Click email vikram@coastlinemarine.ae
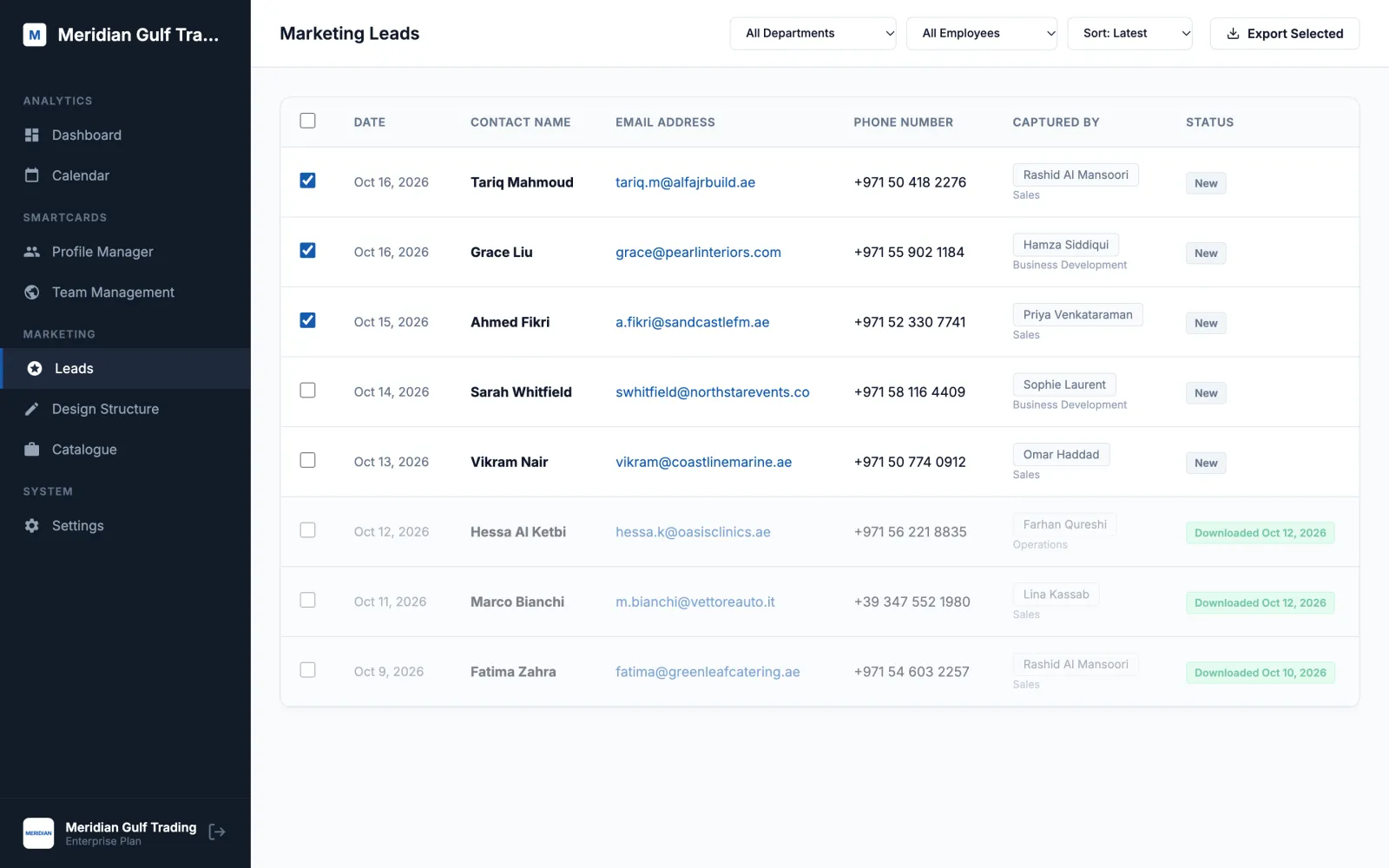This screenshot has width=1389, height=868. tap(703, 463)
